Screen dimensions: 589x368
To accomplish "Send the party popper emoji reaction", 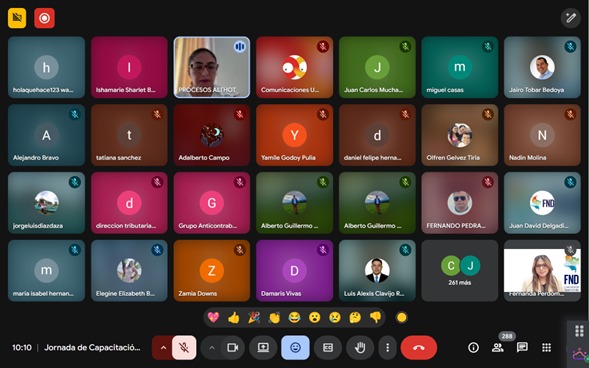I will click(254, 318).
